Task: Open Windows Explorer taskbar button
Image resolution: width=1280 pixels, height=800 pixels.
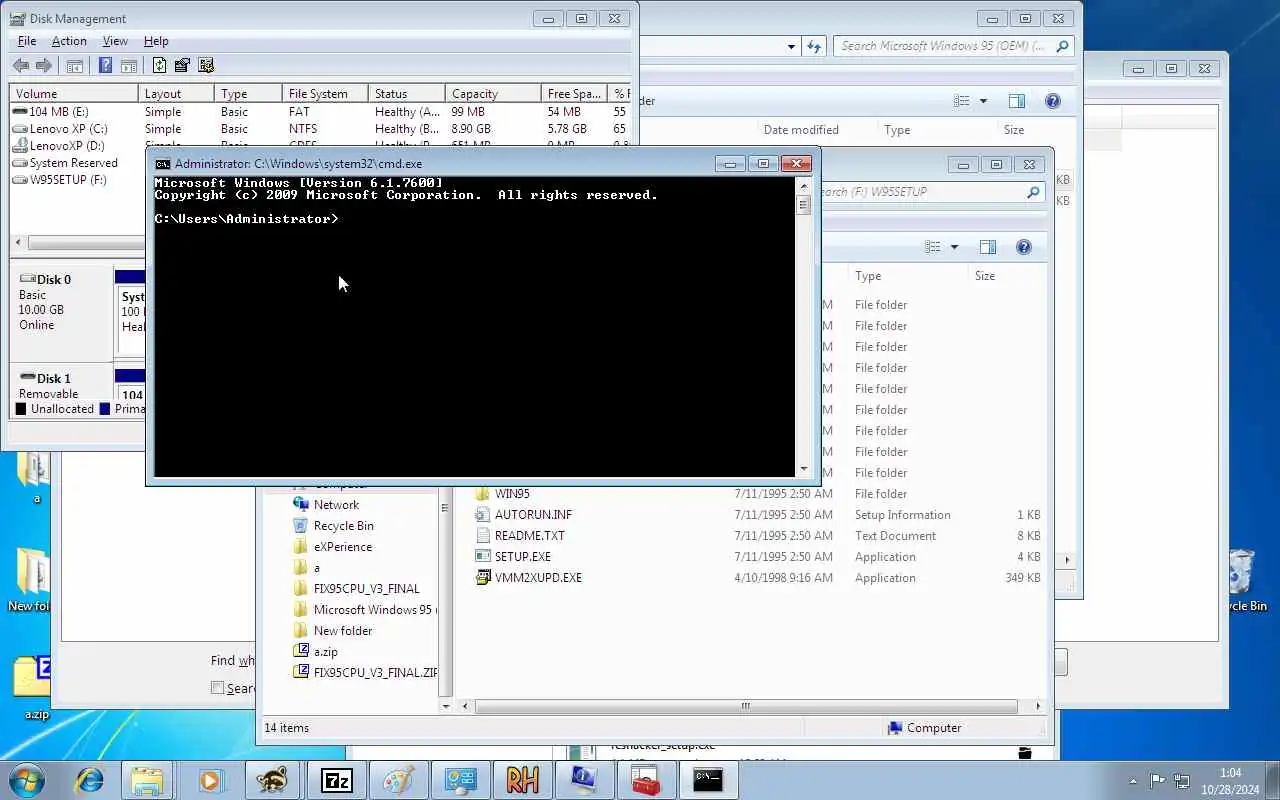Action: point(147,779)
